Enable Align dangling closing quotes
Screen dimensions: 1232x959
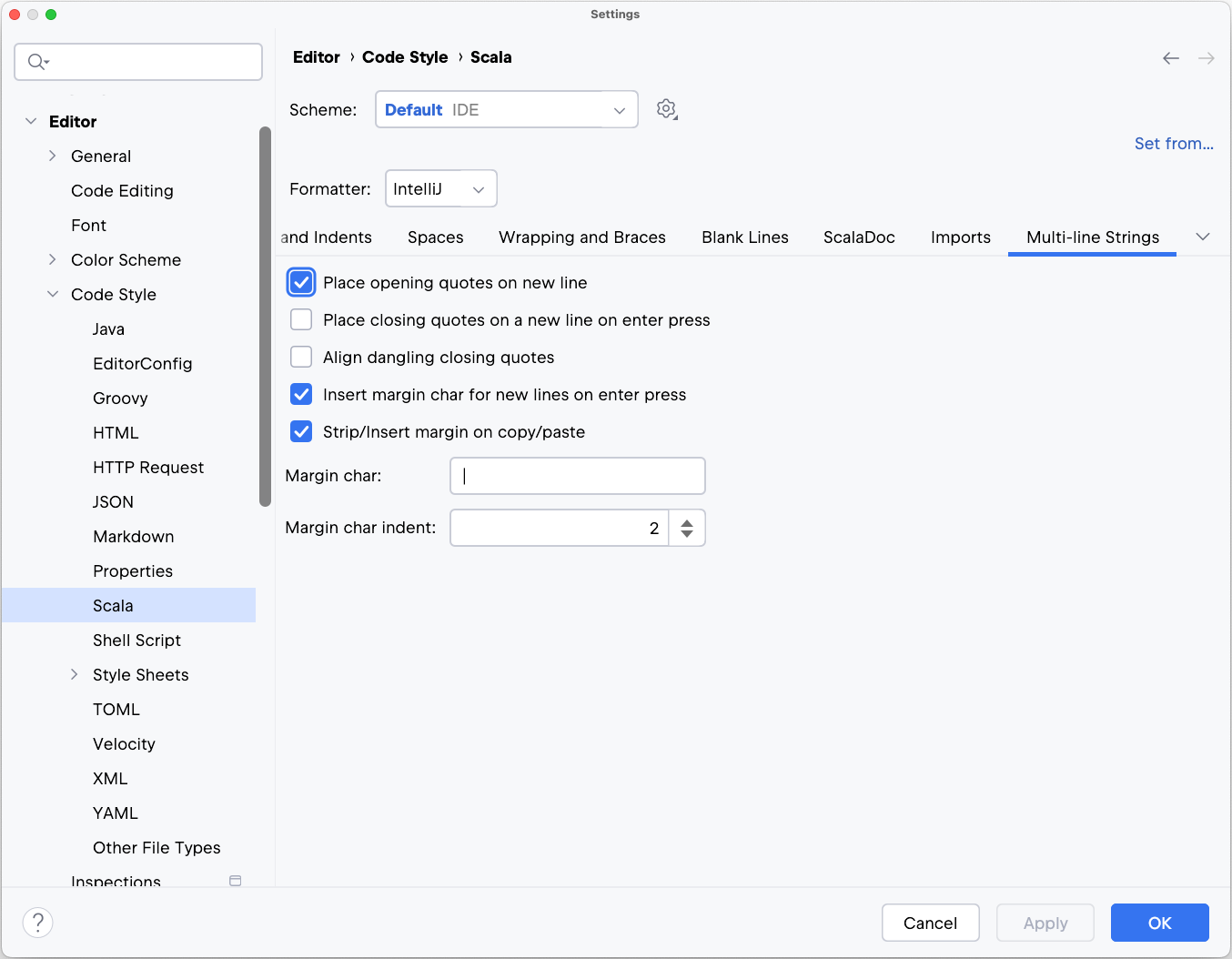(301, 357)
